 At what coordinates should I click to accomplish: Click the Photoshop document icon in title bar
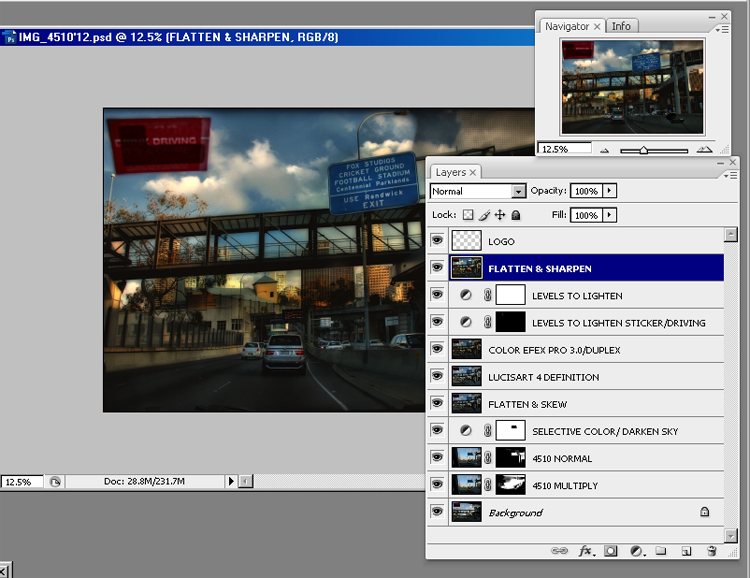10,37
